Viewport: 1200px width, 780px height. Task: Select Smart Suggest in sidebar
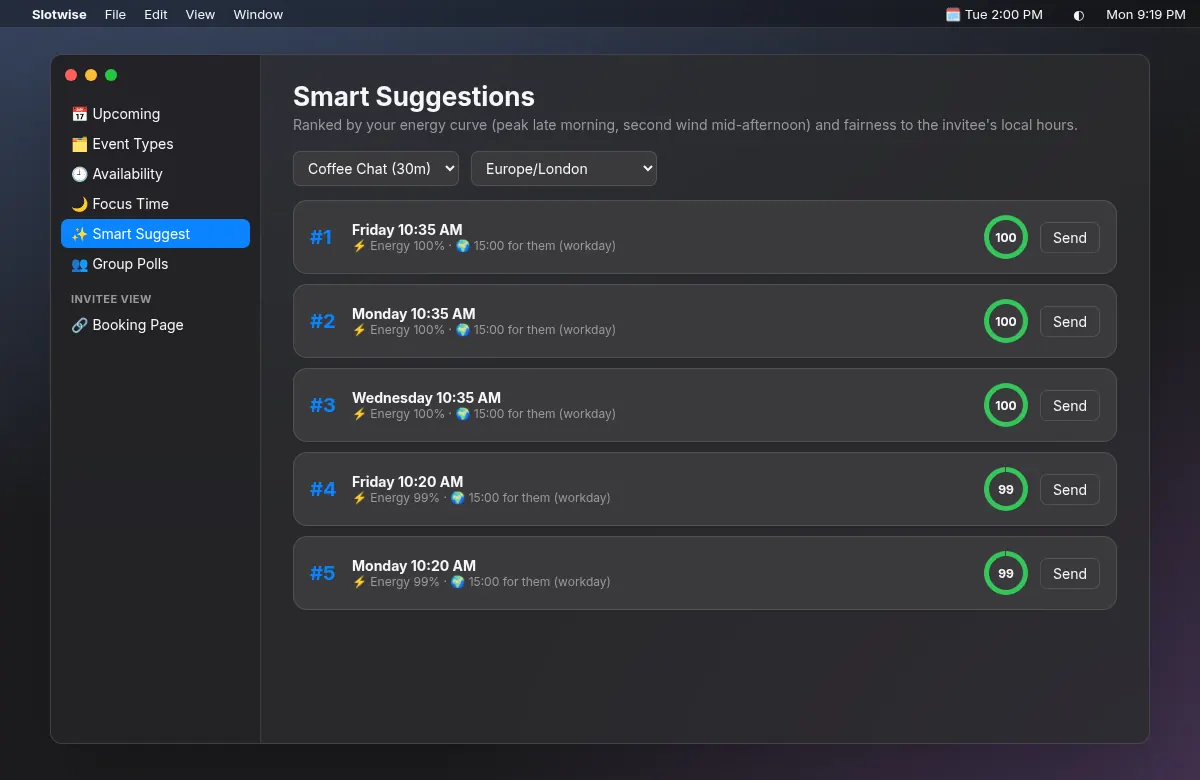155,234
